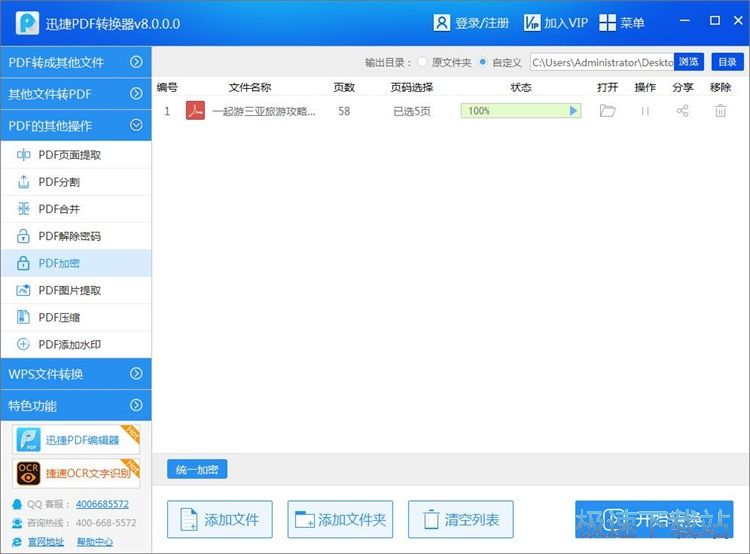This screenshot has width=750, height=554.
Task: Select PDF添加水印 in the sidebar
Action: pos(76,344)
